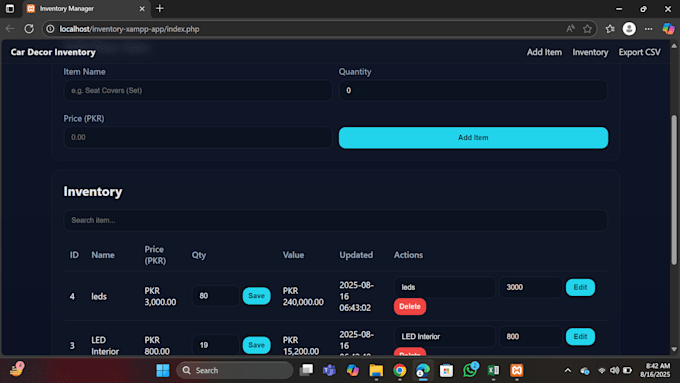Delete the leds item
This screenshot has width=680, height=383.
point(410,306)
